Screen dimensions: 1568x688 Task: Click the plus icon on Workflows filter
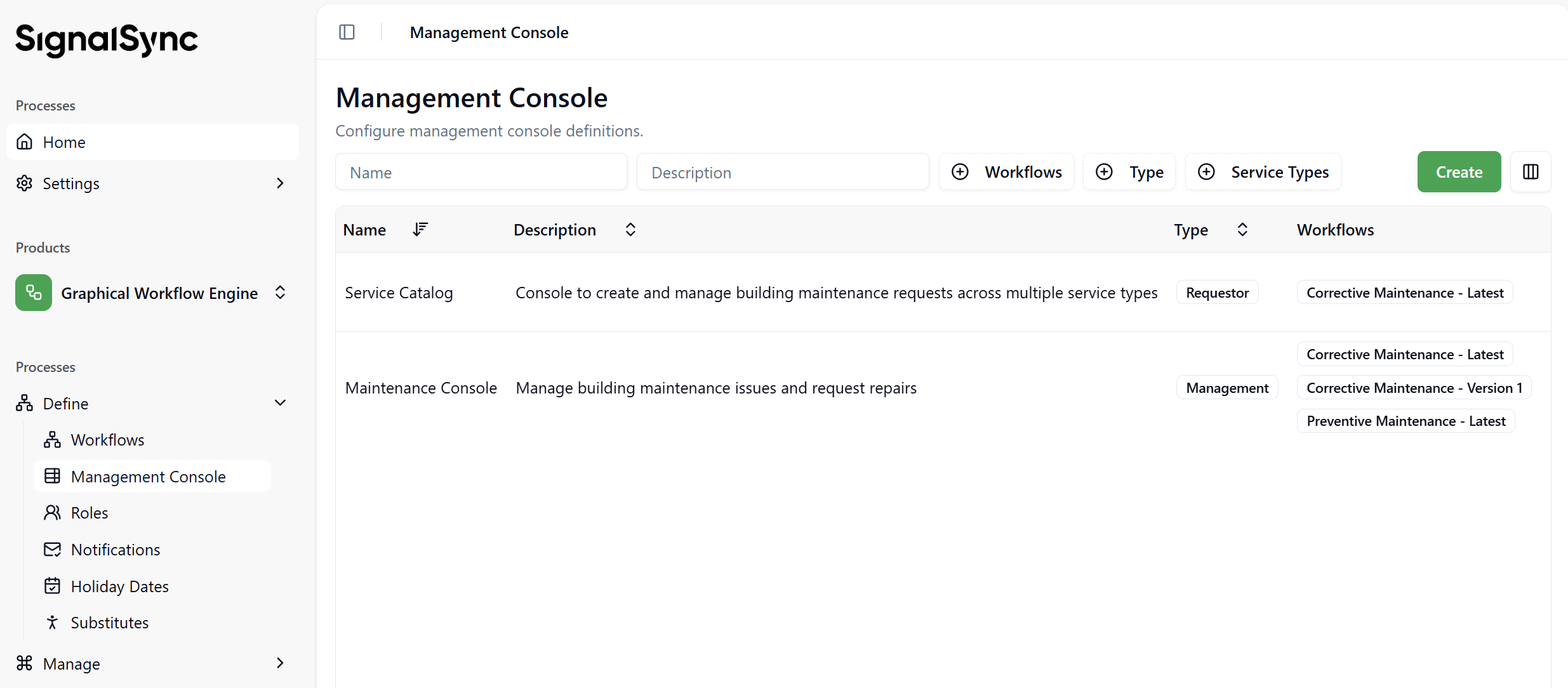[960, 171]
